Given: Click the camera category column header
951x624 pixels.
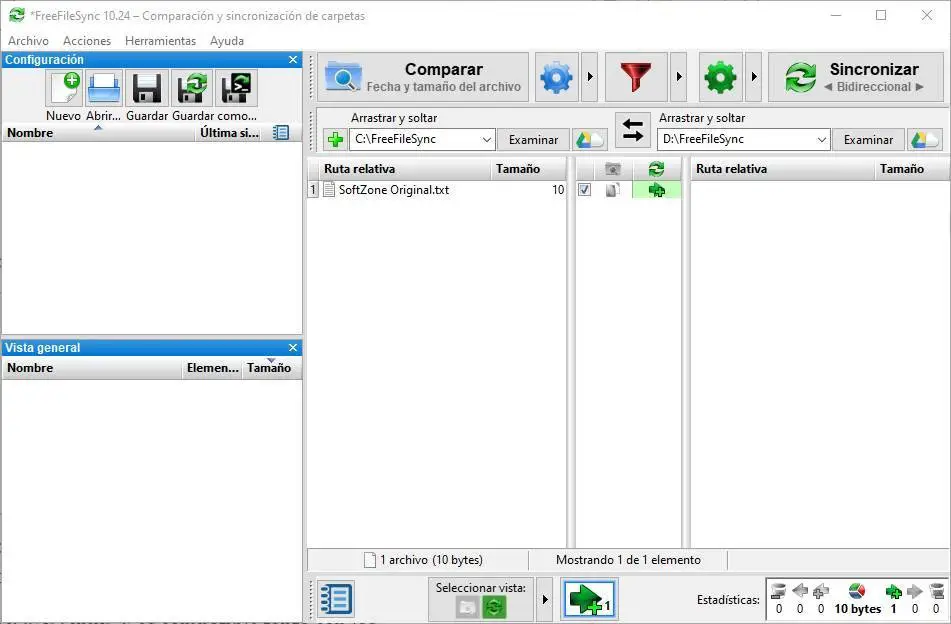Looking at the screenshot, I should pyautogui.click(x=613, y=169).
